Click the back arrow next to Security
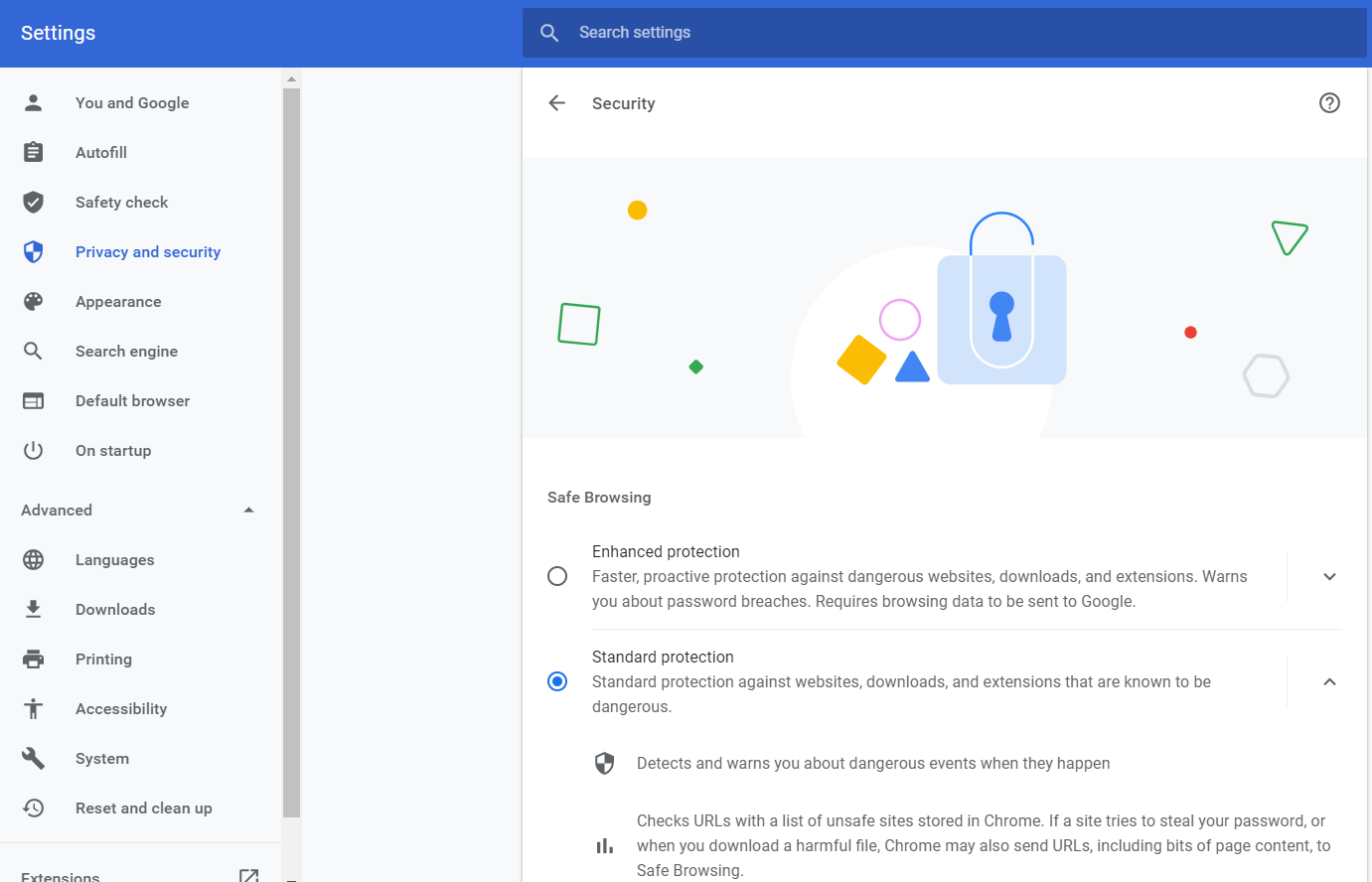The image size is (1372, 882). [557, 103]
